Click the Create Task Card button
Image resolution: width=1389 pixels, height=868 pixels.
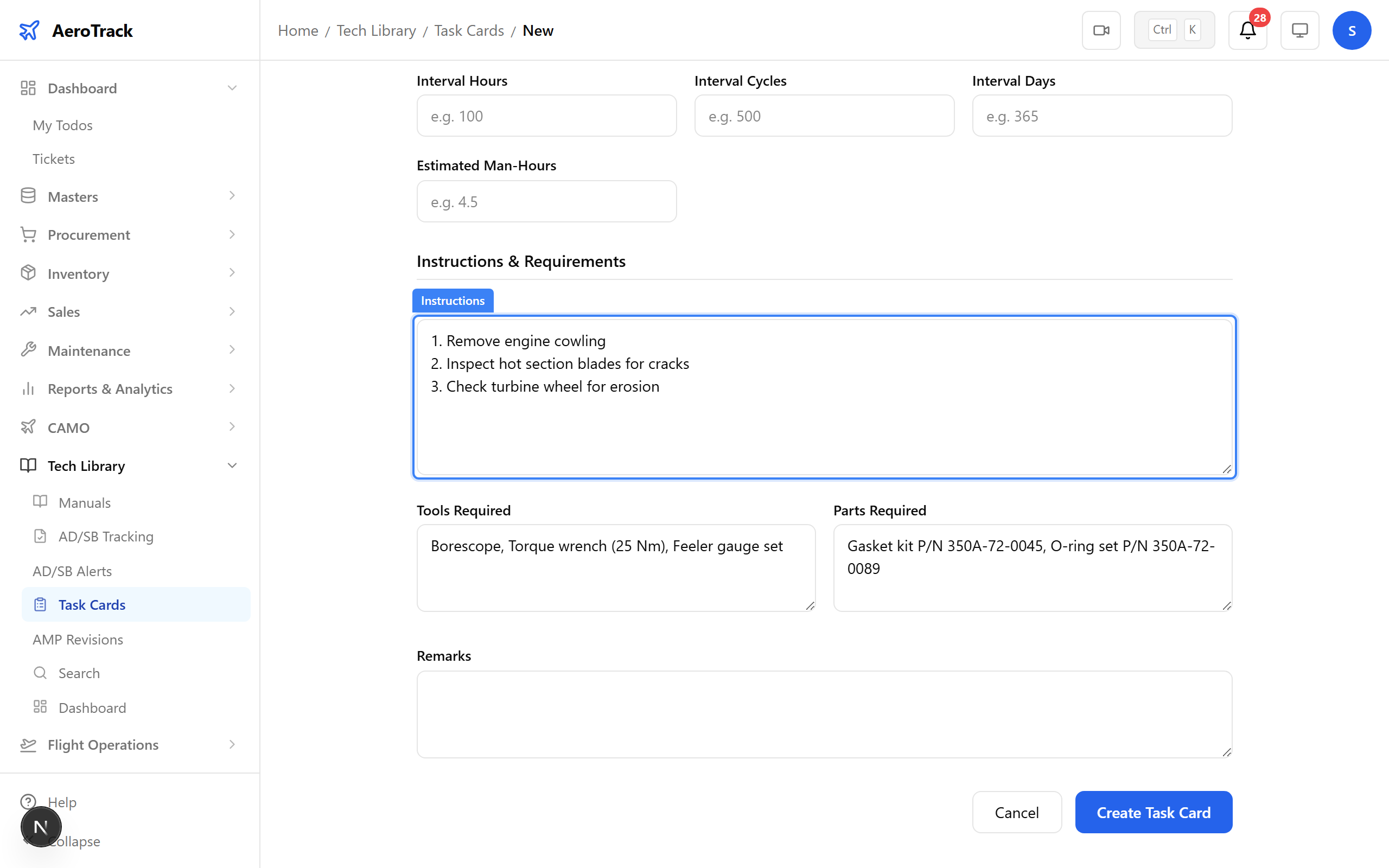tap(1153, 812)
